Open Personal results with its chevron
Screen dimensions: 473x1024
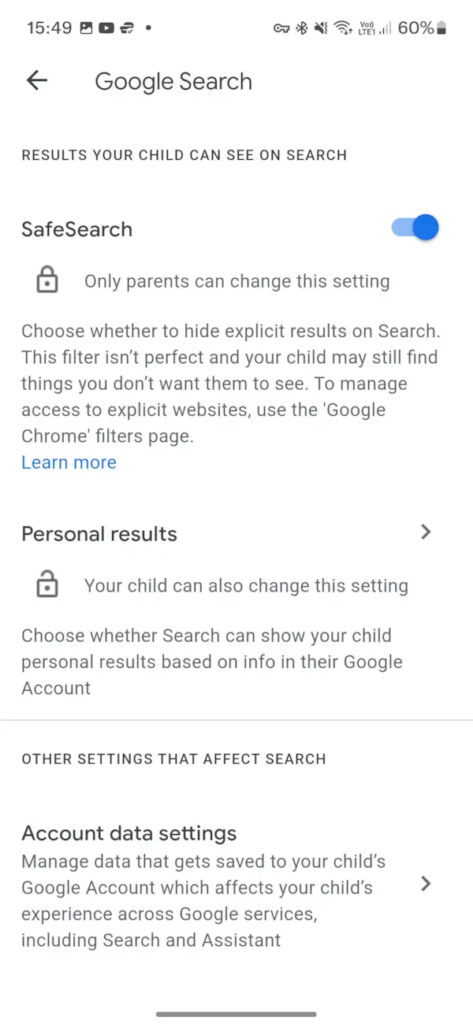(x=426, y=532)
